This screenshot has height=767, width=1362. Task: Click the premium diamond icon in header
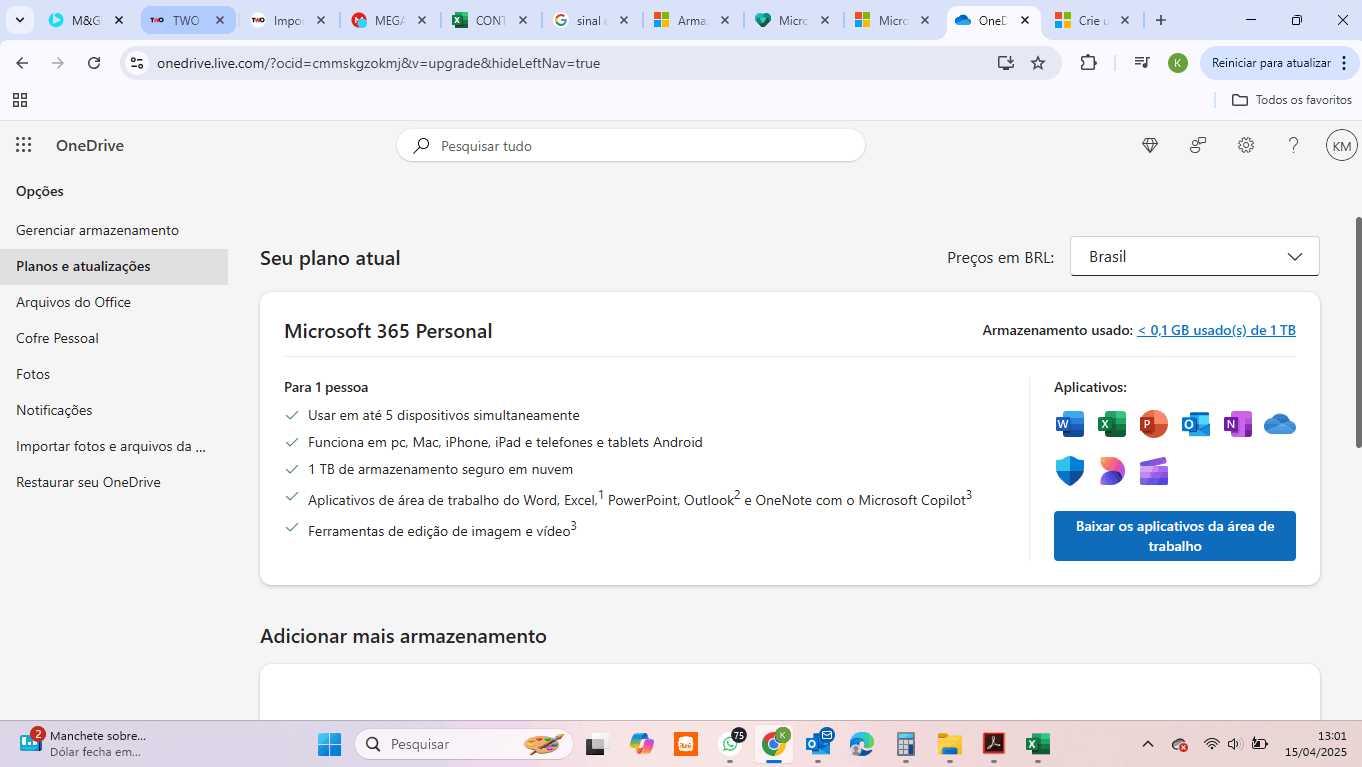[1150, 145]
